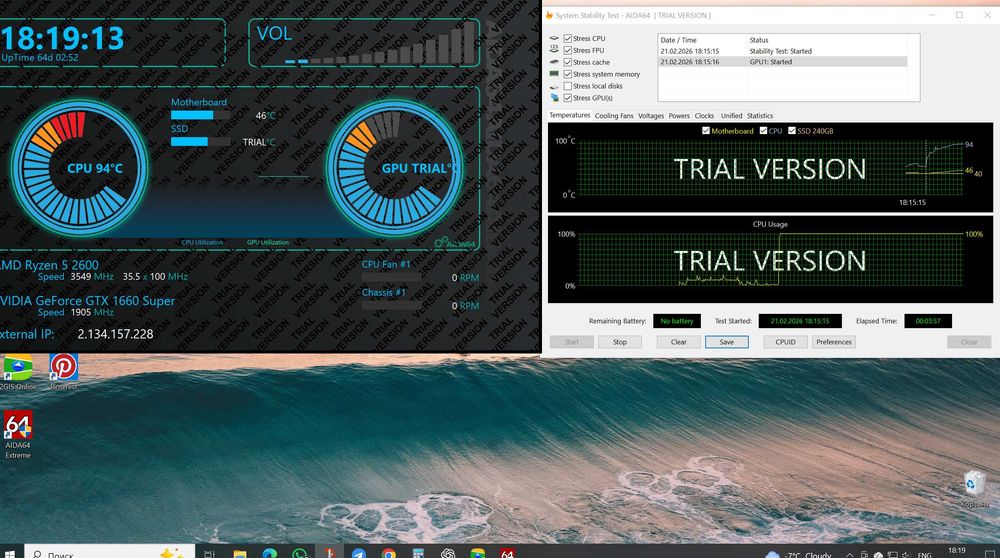Select the 'Stability Test: Started' log row

click(x=783, y=51)
